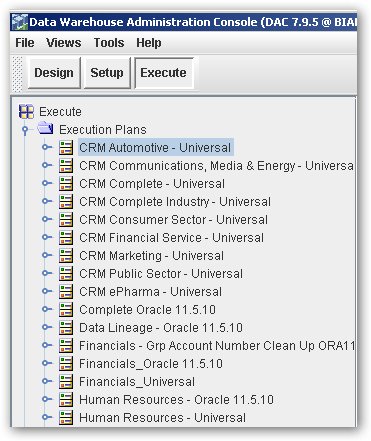This screenshot has width=371, height=441.
Task: Select Human Resources - Universal
Action: pos(162,417)
